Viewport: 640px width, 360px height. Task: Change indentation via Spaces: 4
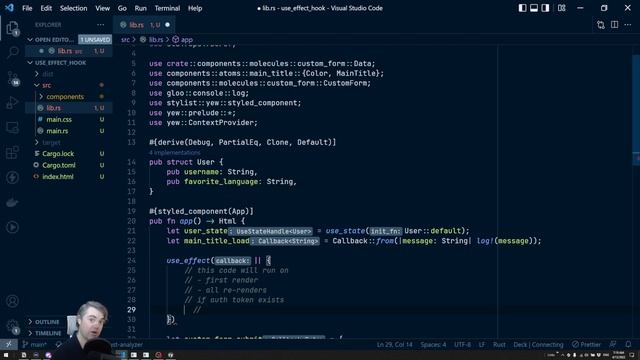click(433, 344)
